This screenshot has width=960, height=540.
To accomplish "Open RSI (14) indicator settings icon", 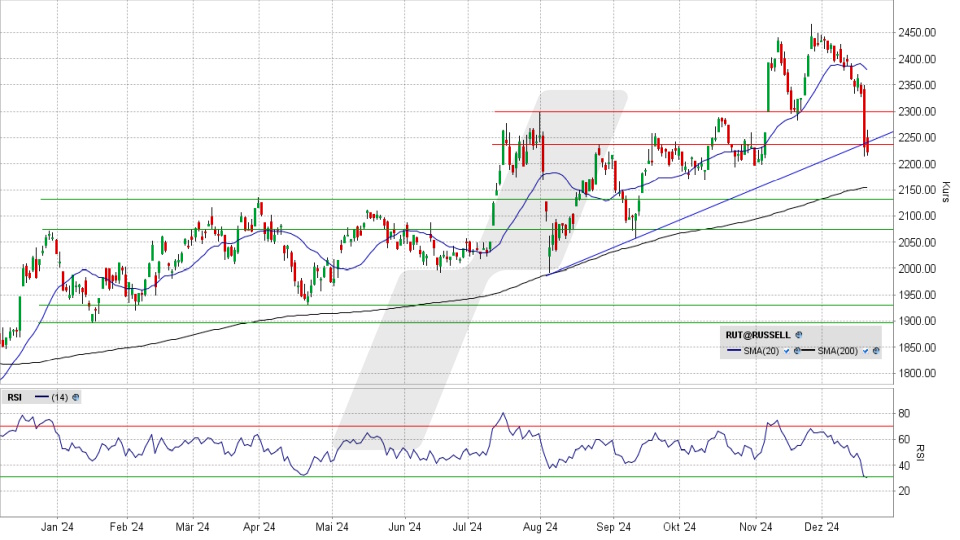I will click(75, 397).
